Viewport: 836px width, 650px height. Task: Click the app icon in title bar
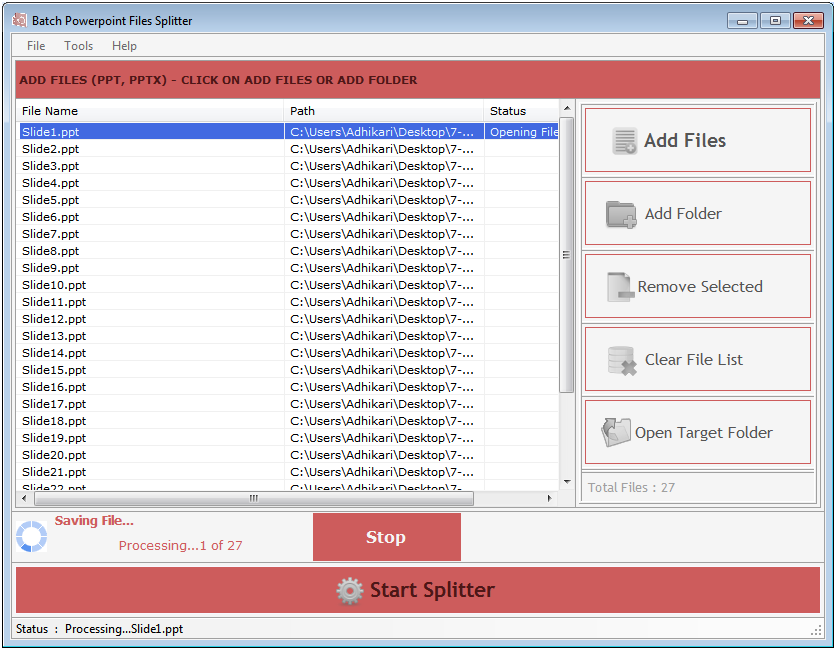pyautogui.click(x=20, y=20)
